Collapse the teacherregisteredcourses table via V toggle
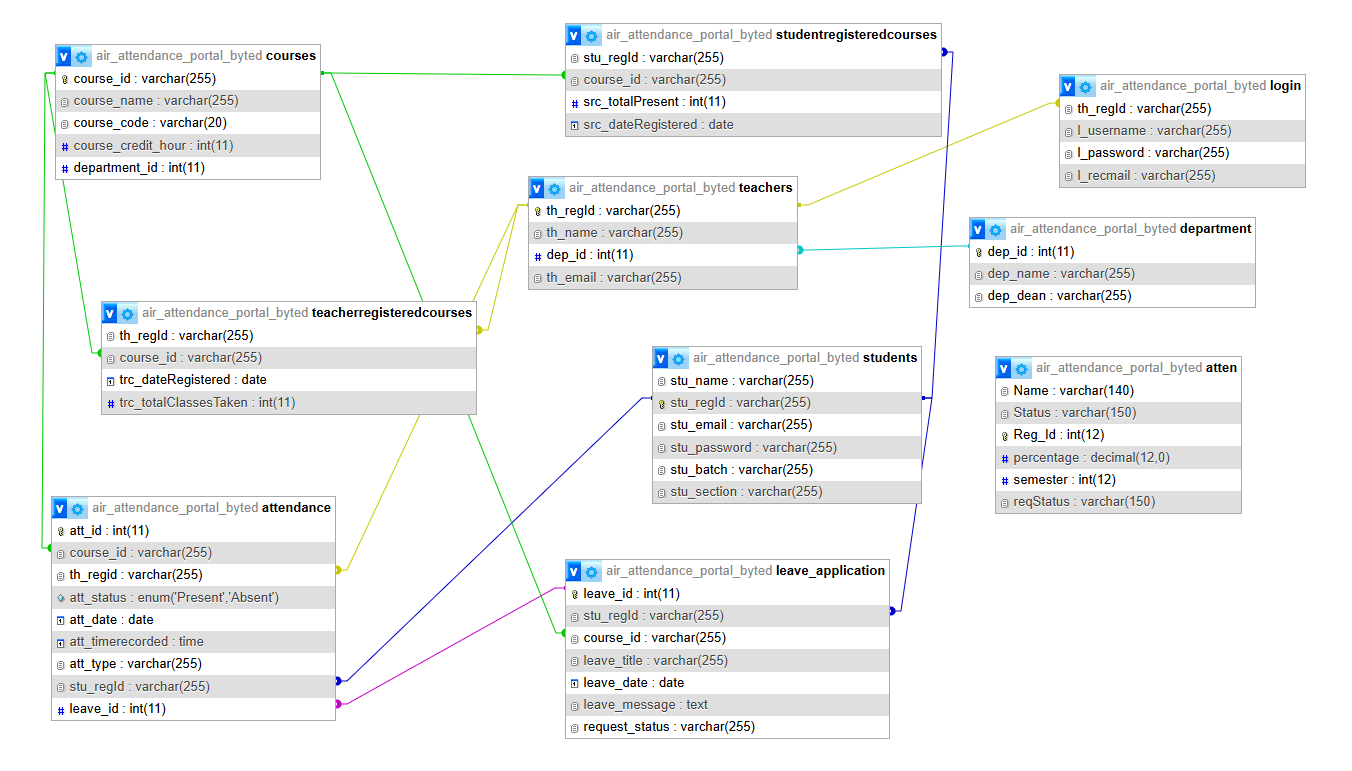The height and width of the screenshot is (771, 1352). [110, 313]
